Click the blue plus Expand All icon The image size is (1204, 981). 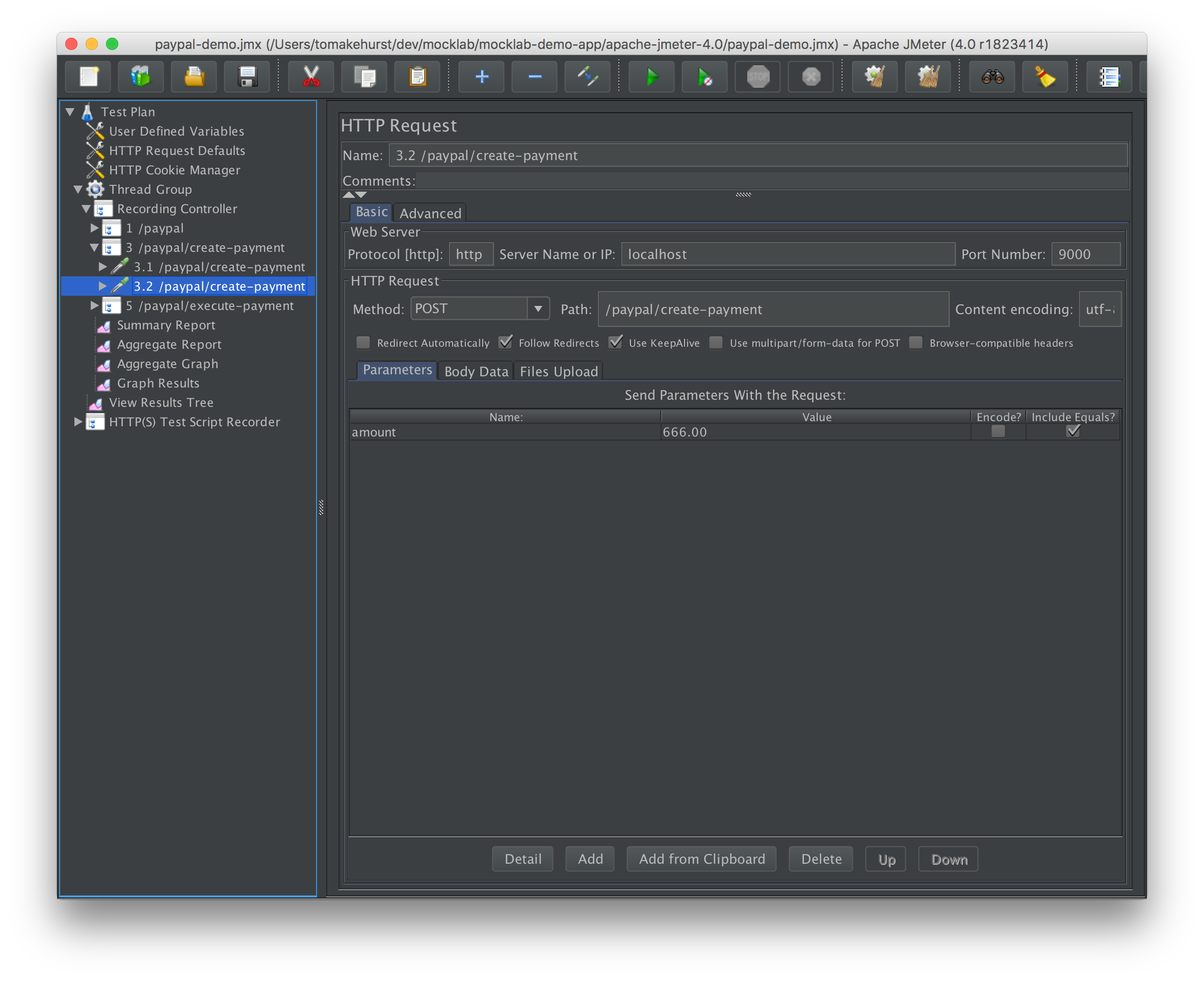481,76
